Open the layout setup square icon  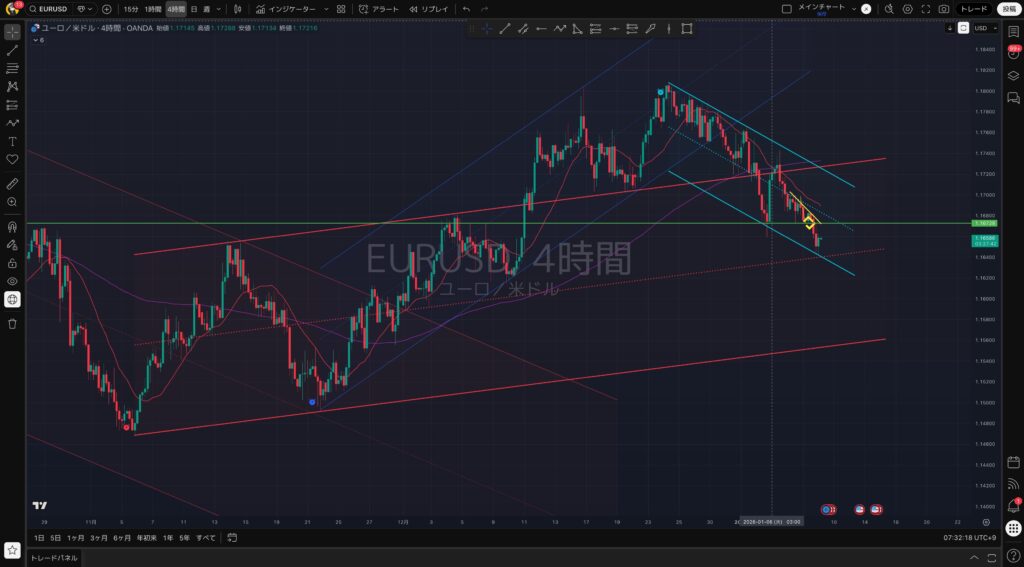[786, 9]
